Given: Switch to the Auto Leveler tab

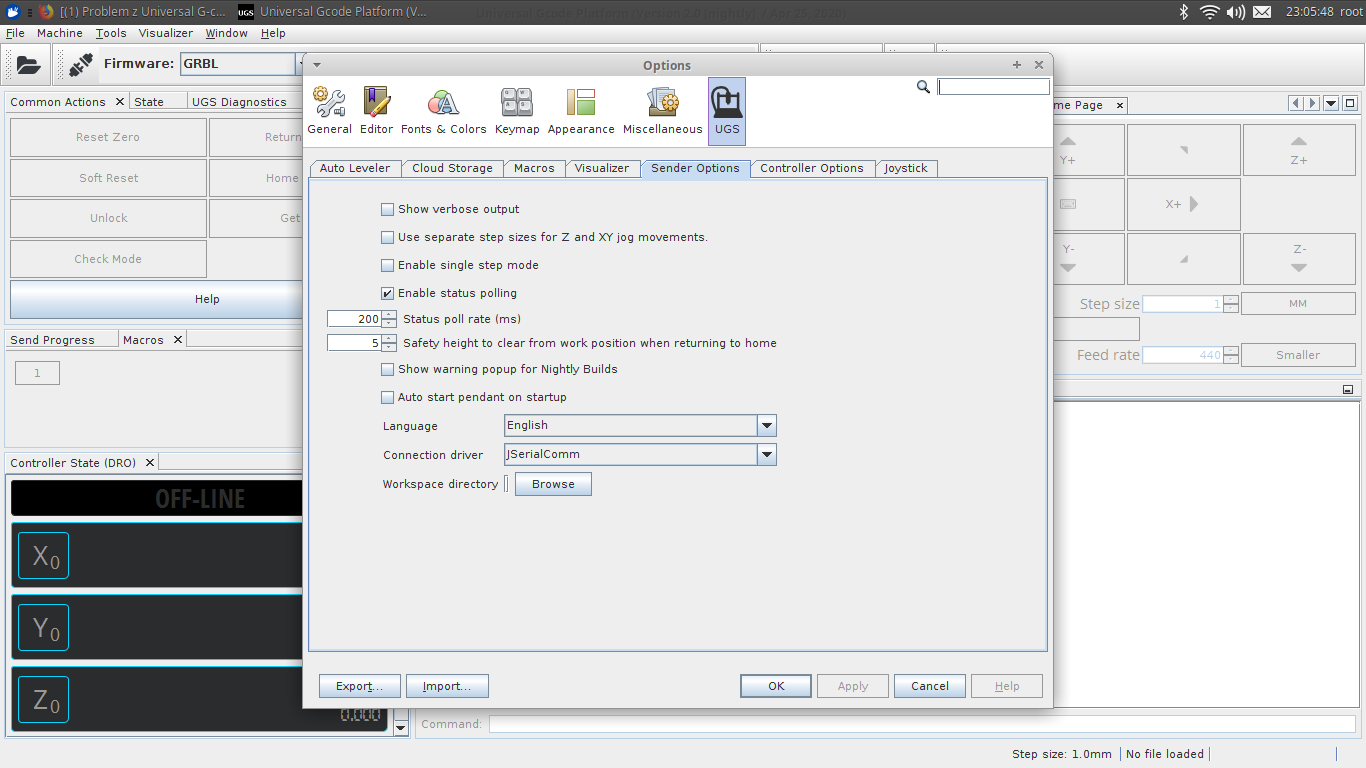Looking at the screenshot, I should pyautogui.click(x=355, y=168).
